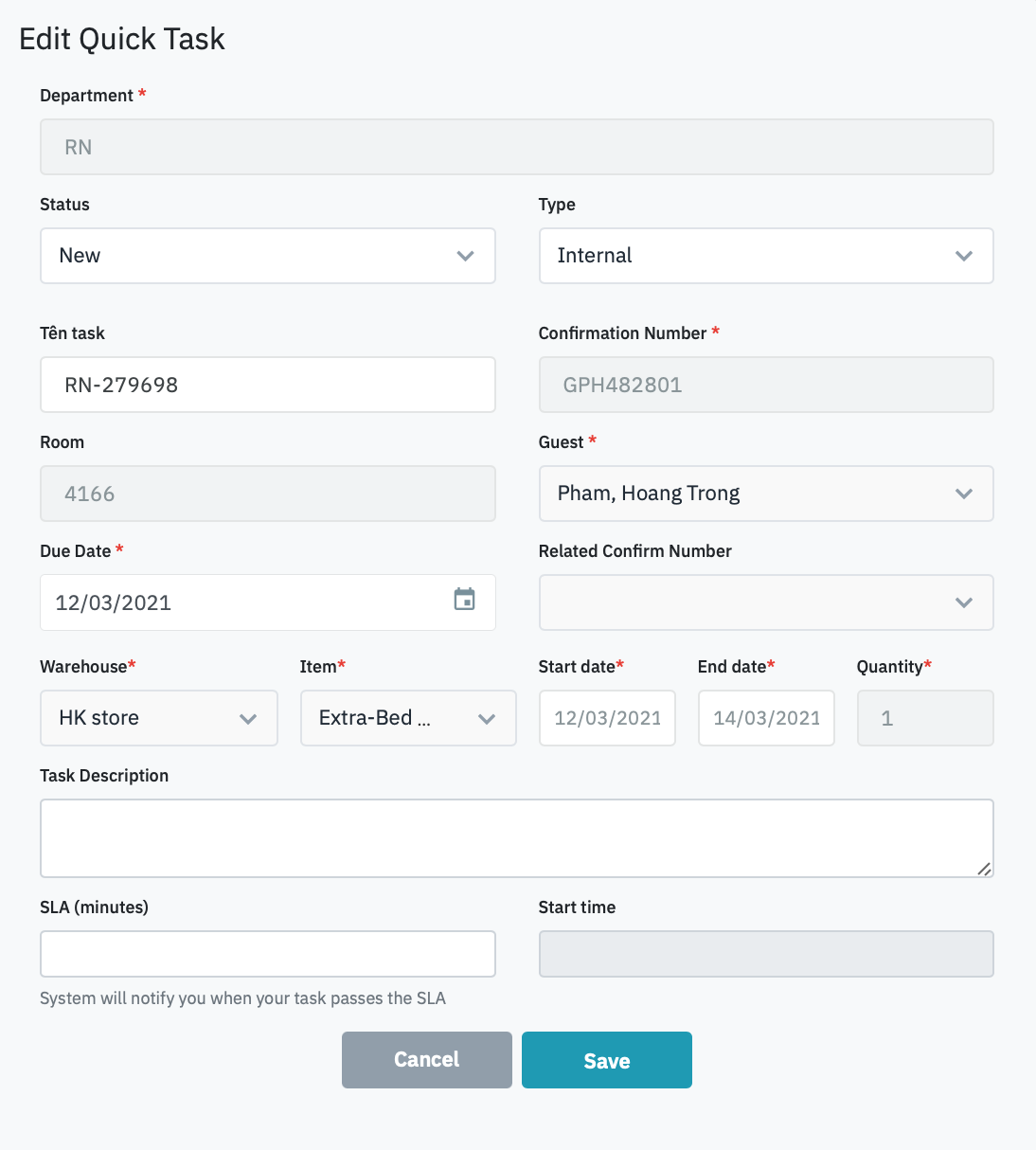Image resolution: width=1036 pixels, height=1150 pixels.
Task: Click the Due Date text field
Action: pos(246,602)
